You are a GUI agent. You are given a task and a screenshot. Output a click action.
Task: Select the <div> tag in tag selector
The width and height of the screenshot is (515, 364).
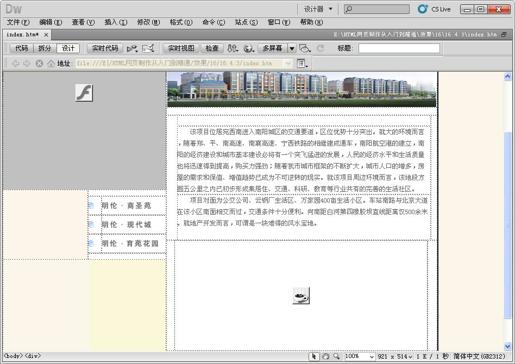click(32, 356)
